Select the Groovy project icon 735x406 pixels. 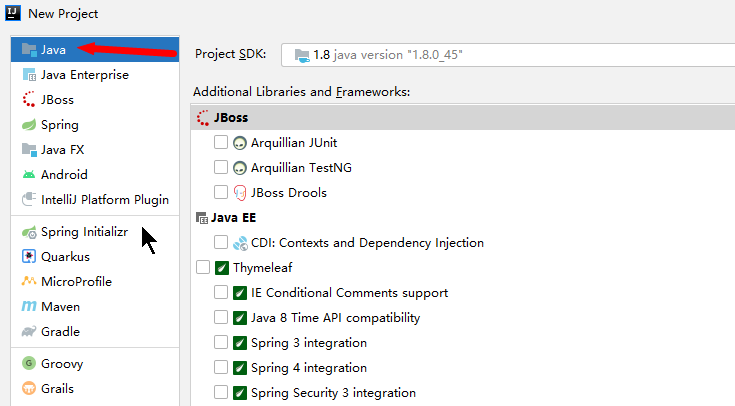click(29, 364)
